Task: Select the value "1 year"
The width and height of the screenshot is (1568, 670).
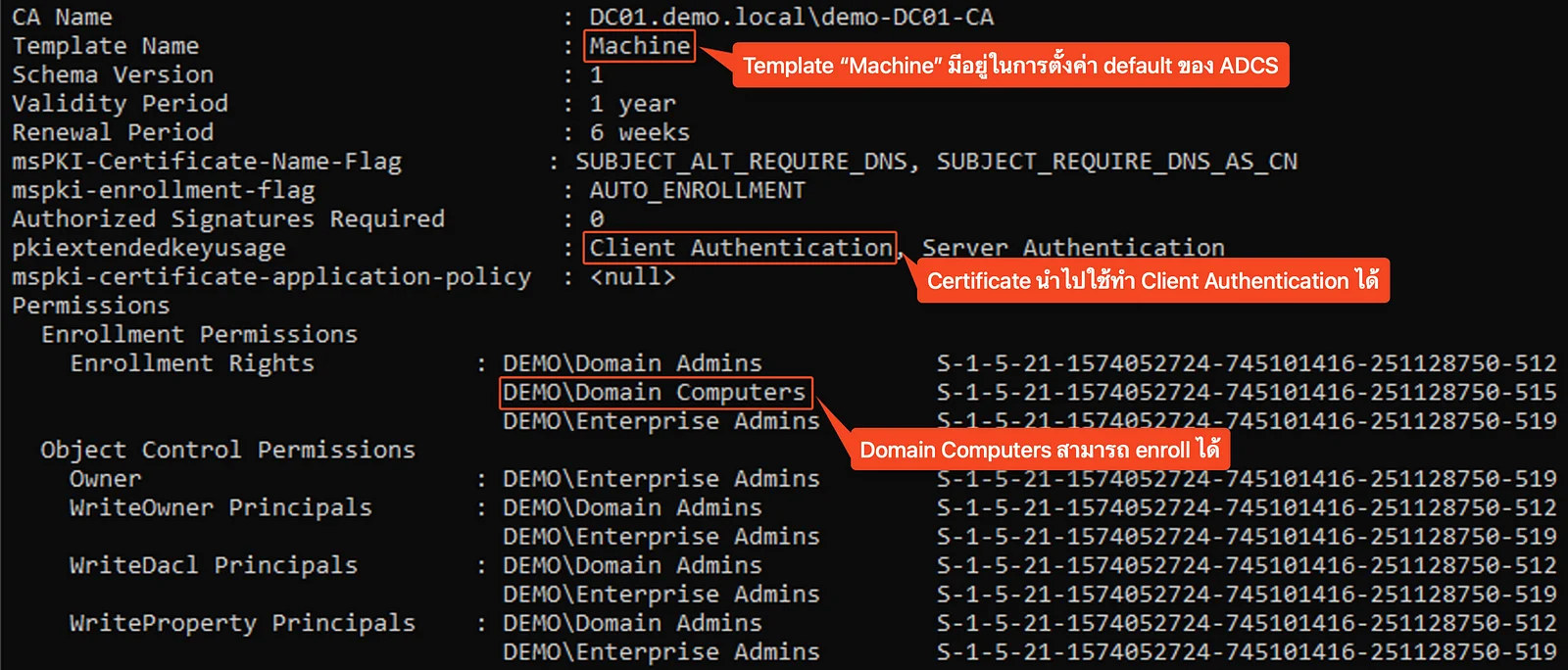Action: point(632,104)
